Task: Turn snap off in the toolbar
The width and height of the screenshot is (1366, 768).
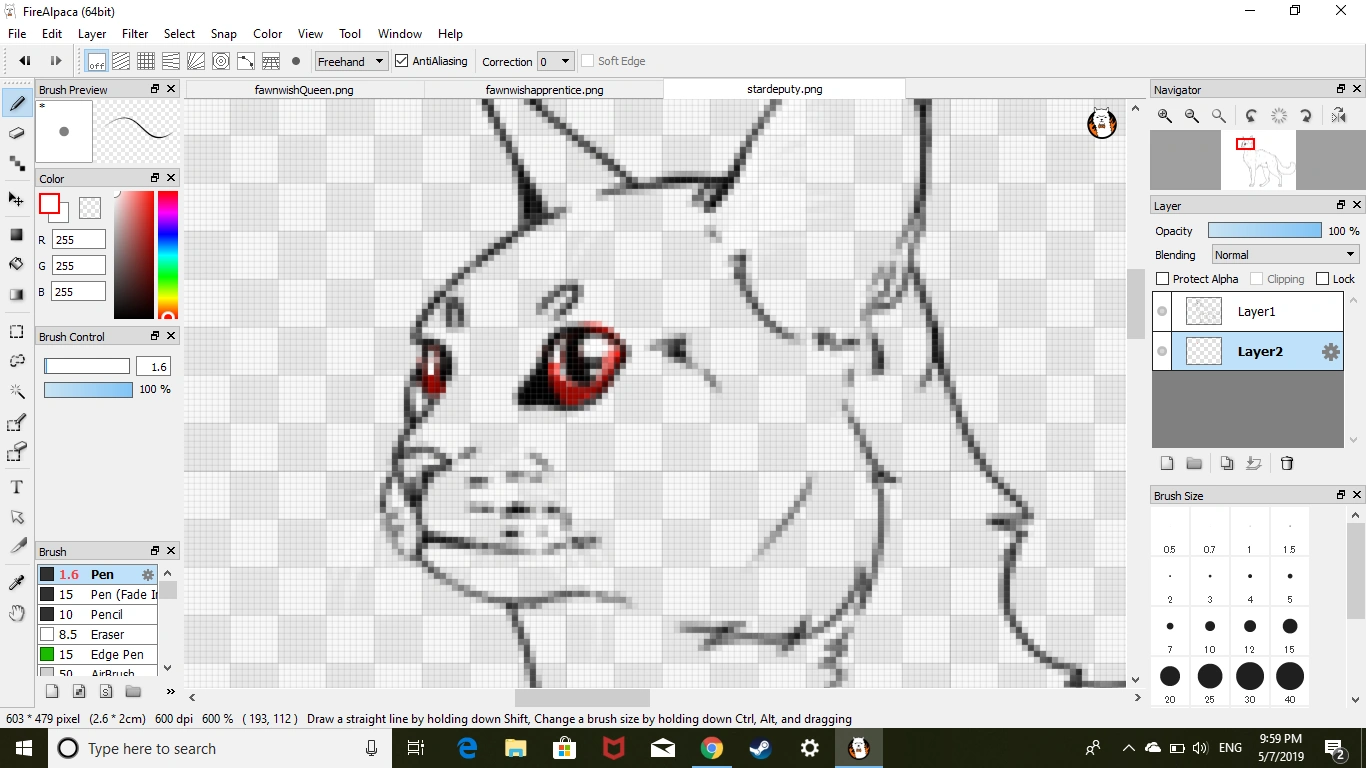Action: [x=96, y=61]
